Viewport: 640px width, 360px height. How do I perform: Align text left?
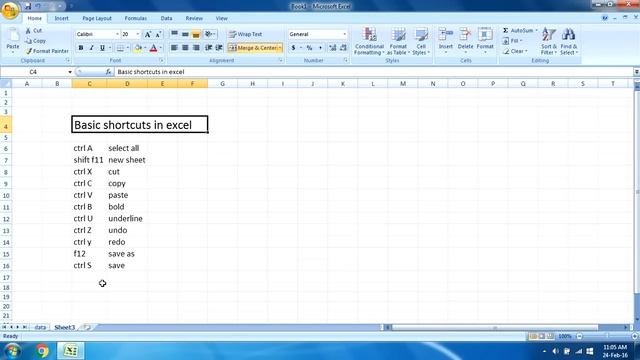tap(174, 48)
